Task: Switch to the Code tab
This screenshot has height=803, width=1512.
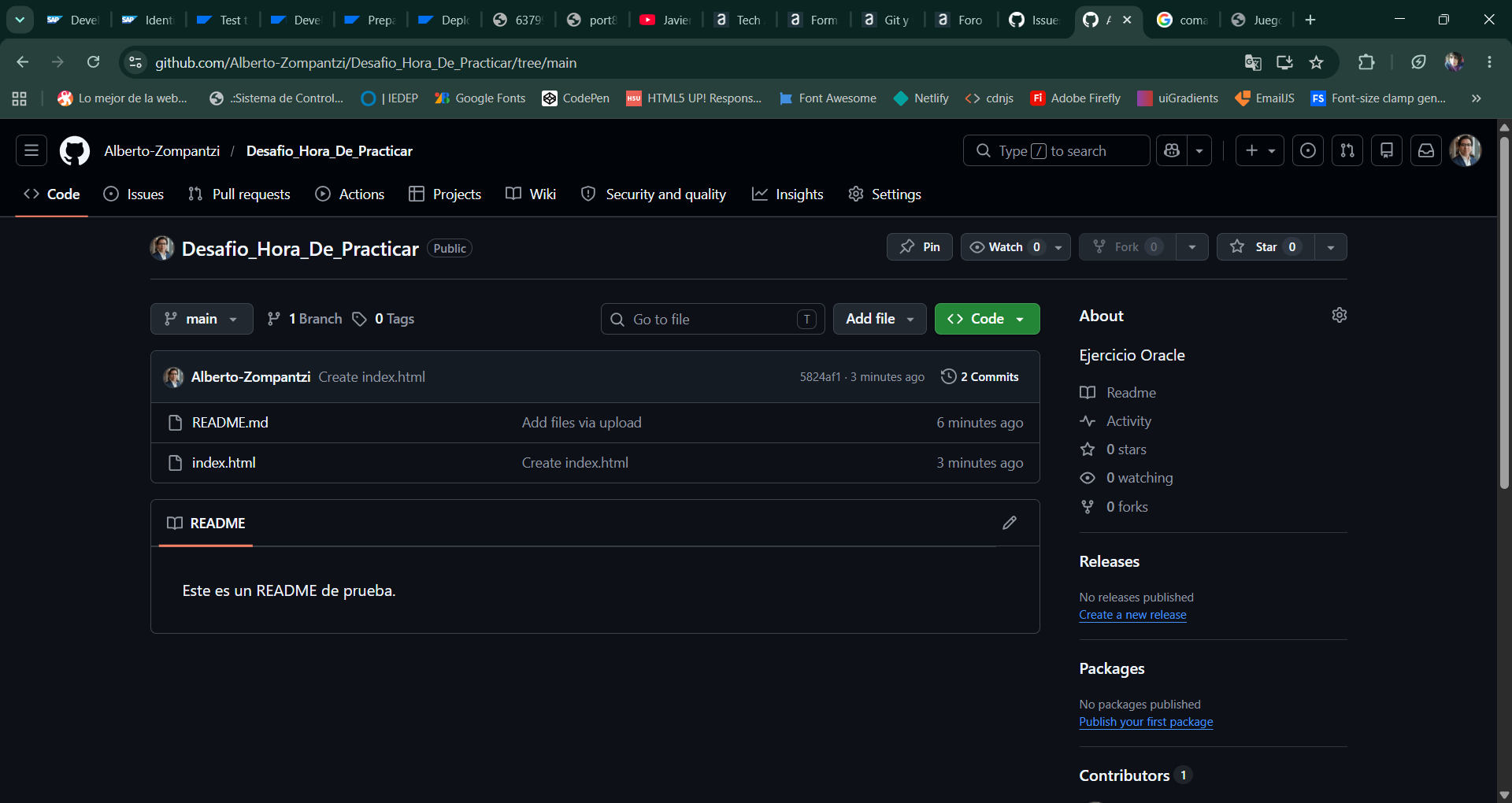Action: (x=52, y=194)
